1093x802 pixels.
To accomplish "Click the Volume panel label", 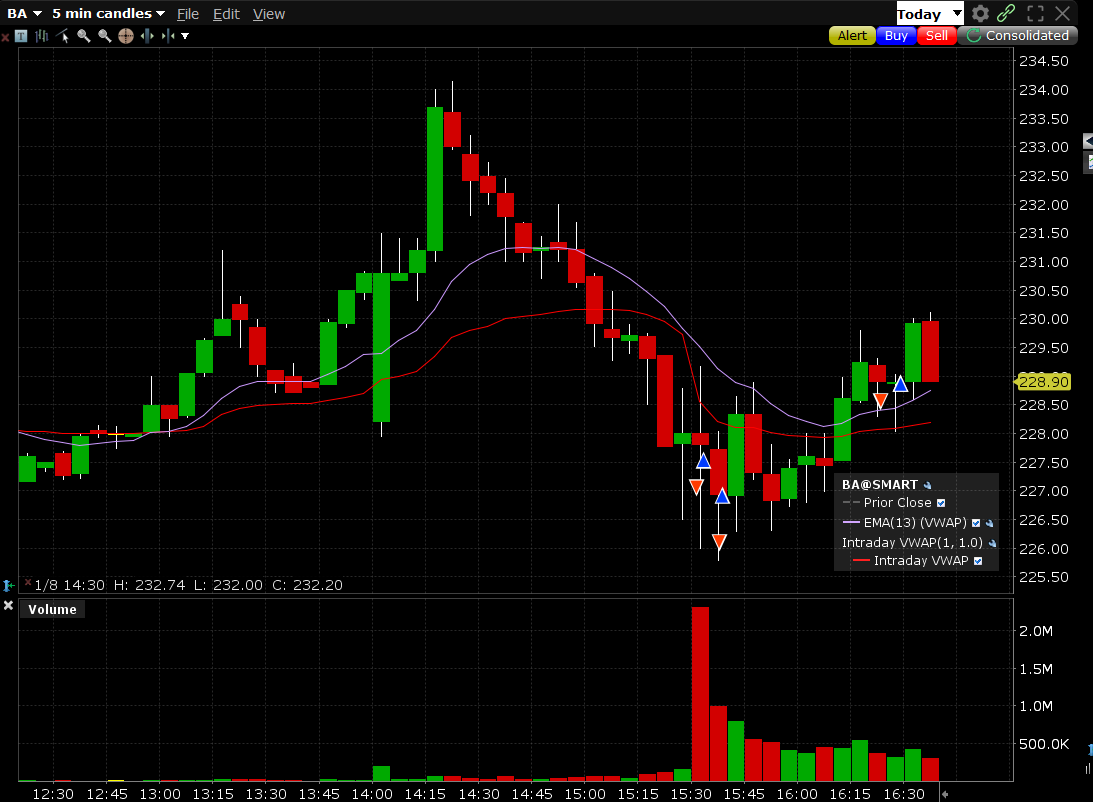I will coord(52,609).
